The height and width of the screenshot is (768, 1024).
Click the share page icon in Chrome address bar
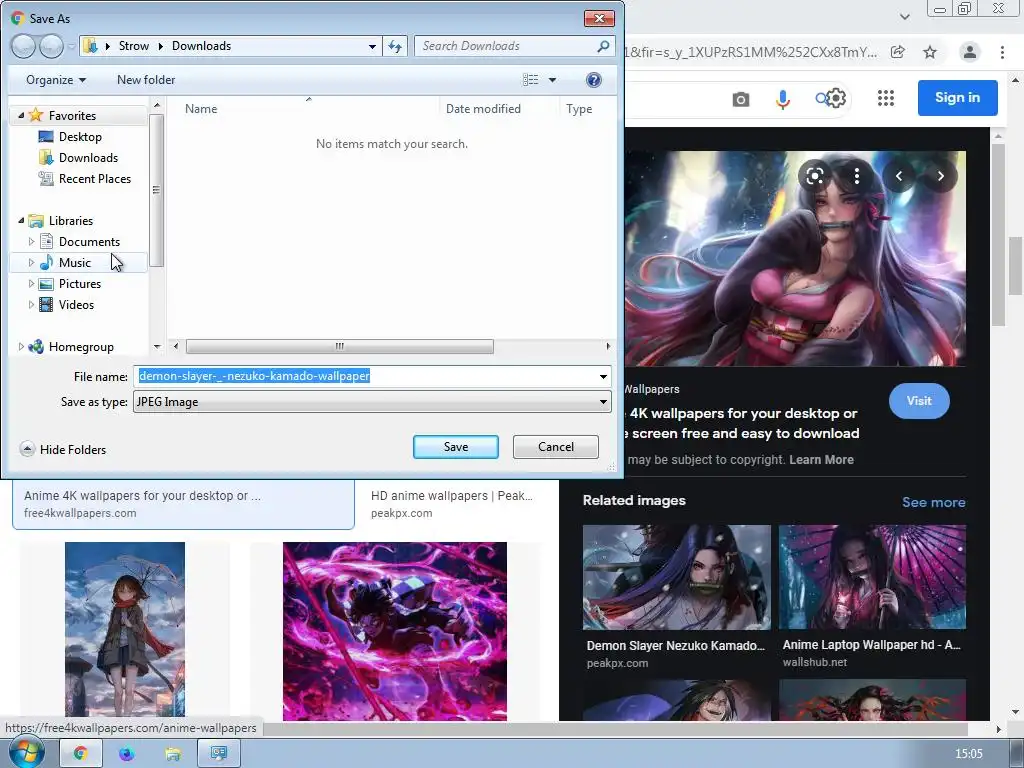[x=898, y=52]
